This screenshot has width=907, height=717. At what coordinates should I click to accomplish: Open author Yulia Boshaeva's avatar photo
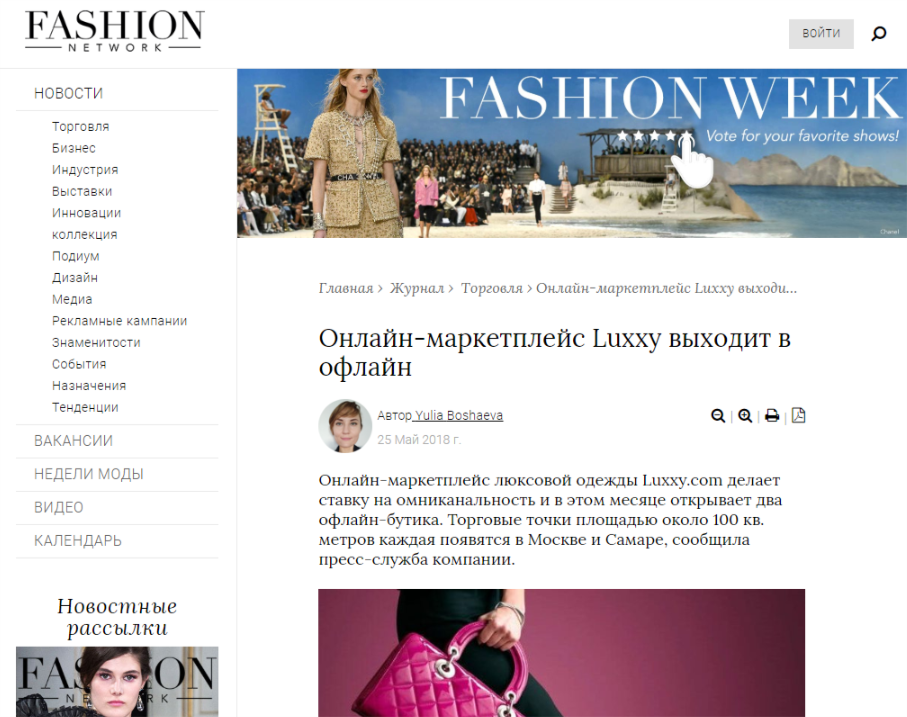click(345, 426)
